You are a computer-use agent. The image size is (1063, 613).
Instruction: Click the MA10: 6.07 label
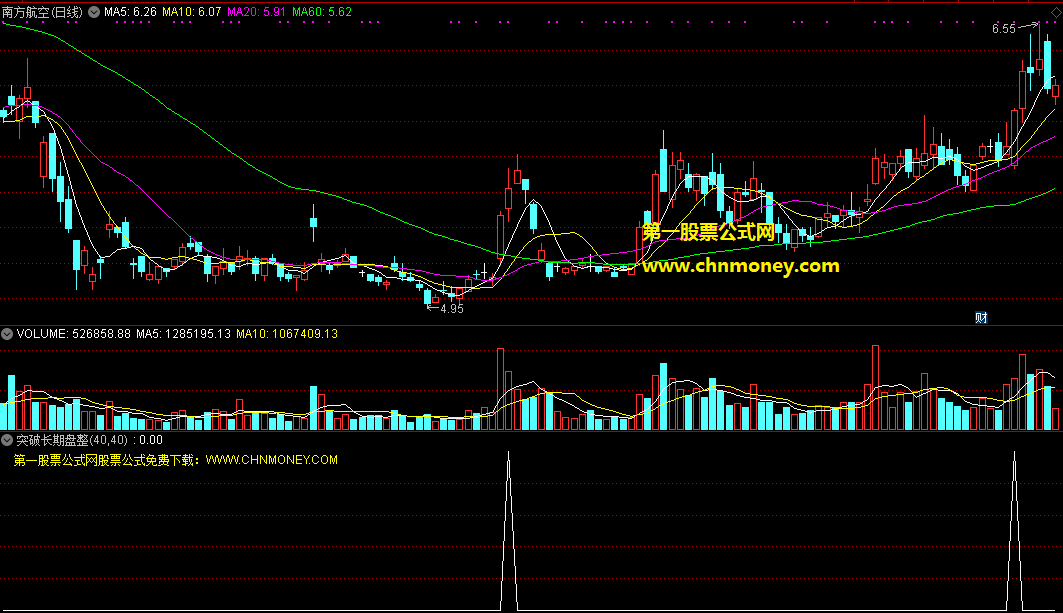tap(192, 12)
